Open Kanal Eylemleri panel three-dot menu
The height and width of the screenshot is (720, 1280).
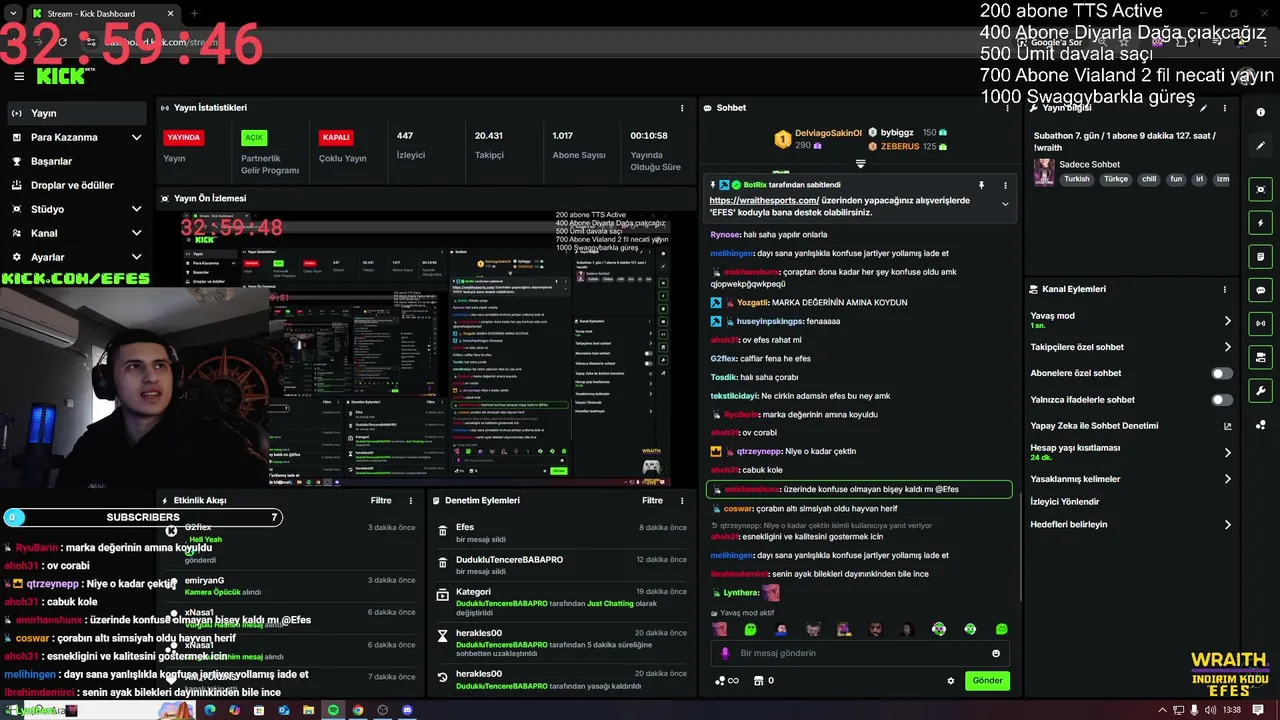pos(1225,289)
